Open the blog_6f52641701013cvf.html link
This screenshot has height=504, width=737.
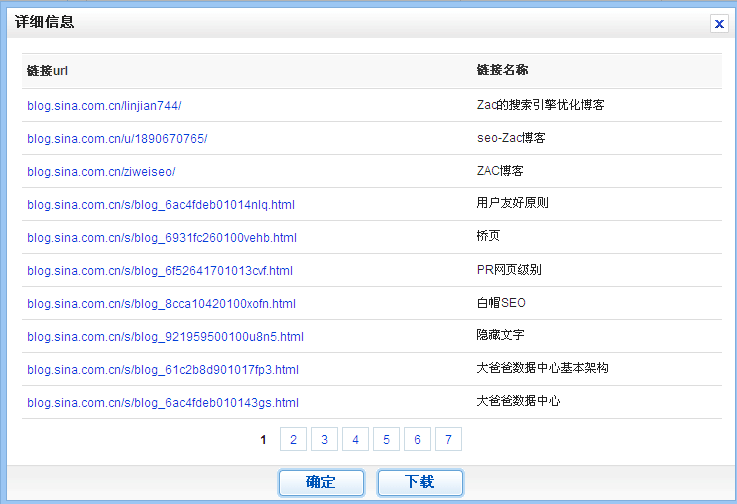[160, 270]
